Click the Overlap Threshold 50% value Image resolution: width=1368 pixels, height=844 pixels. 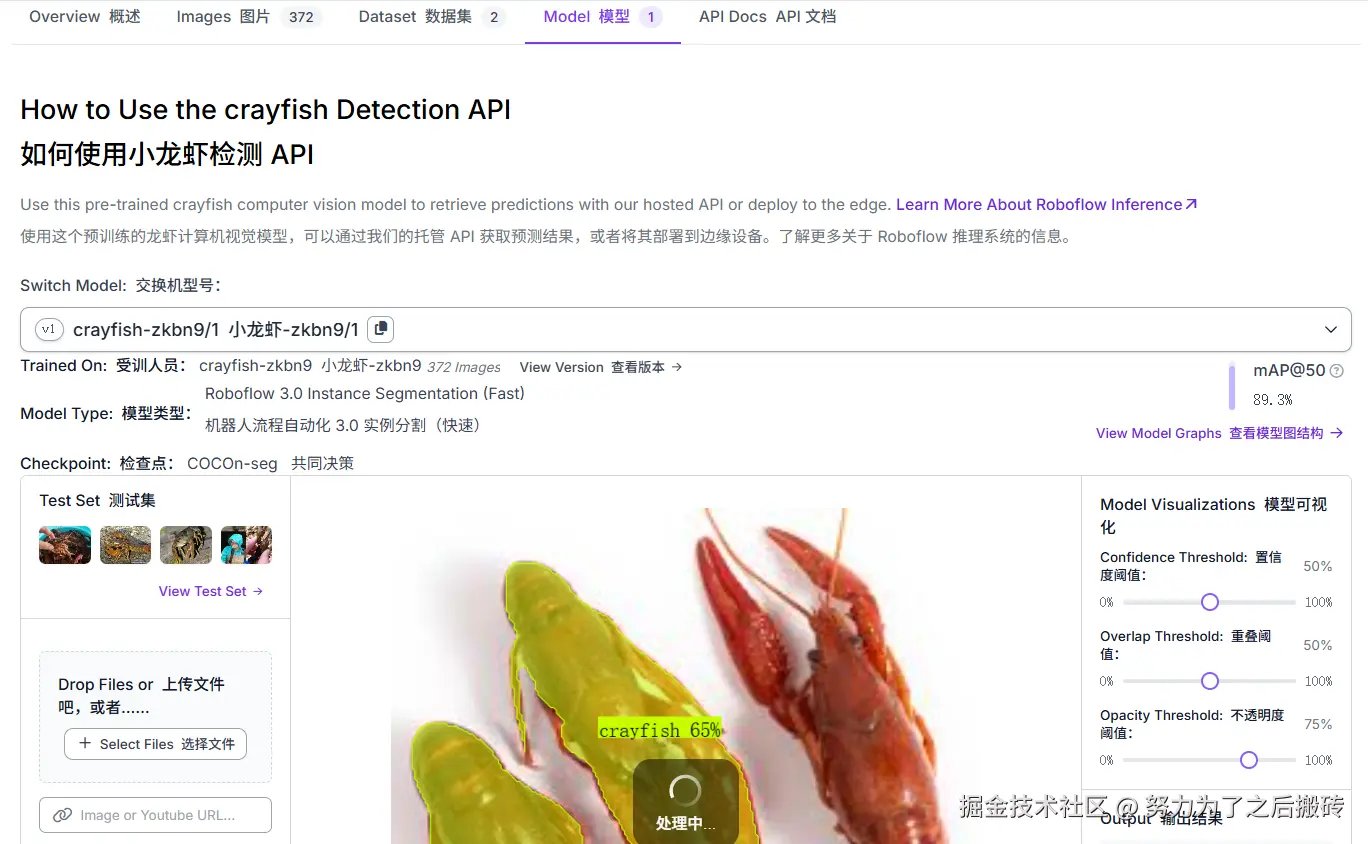1318,645
